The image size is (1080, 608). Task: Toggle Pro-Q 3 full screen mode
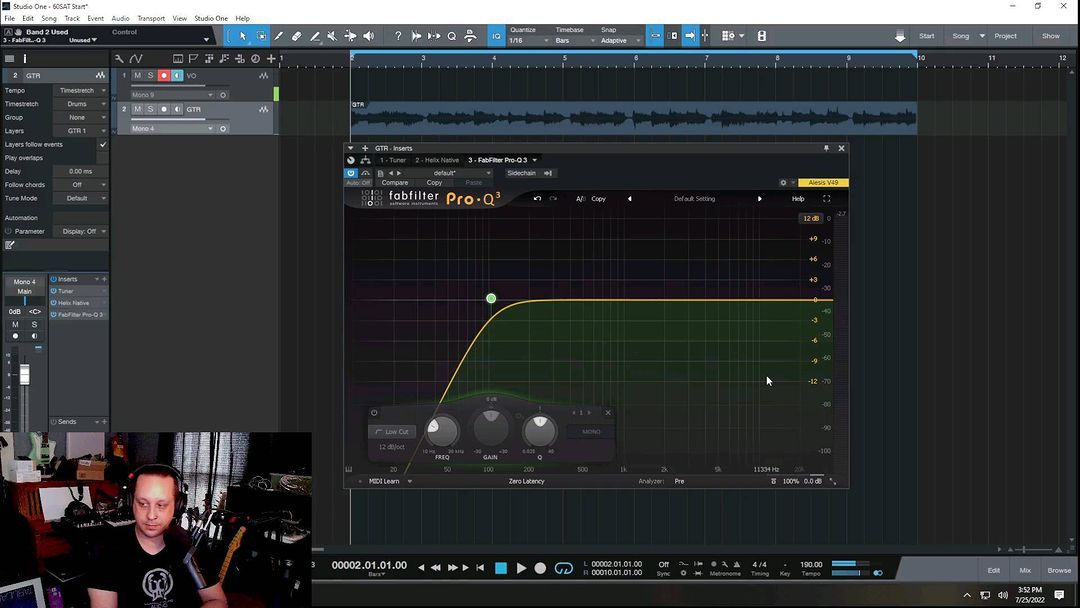coord(826,198)
